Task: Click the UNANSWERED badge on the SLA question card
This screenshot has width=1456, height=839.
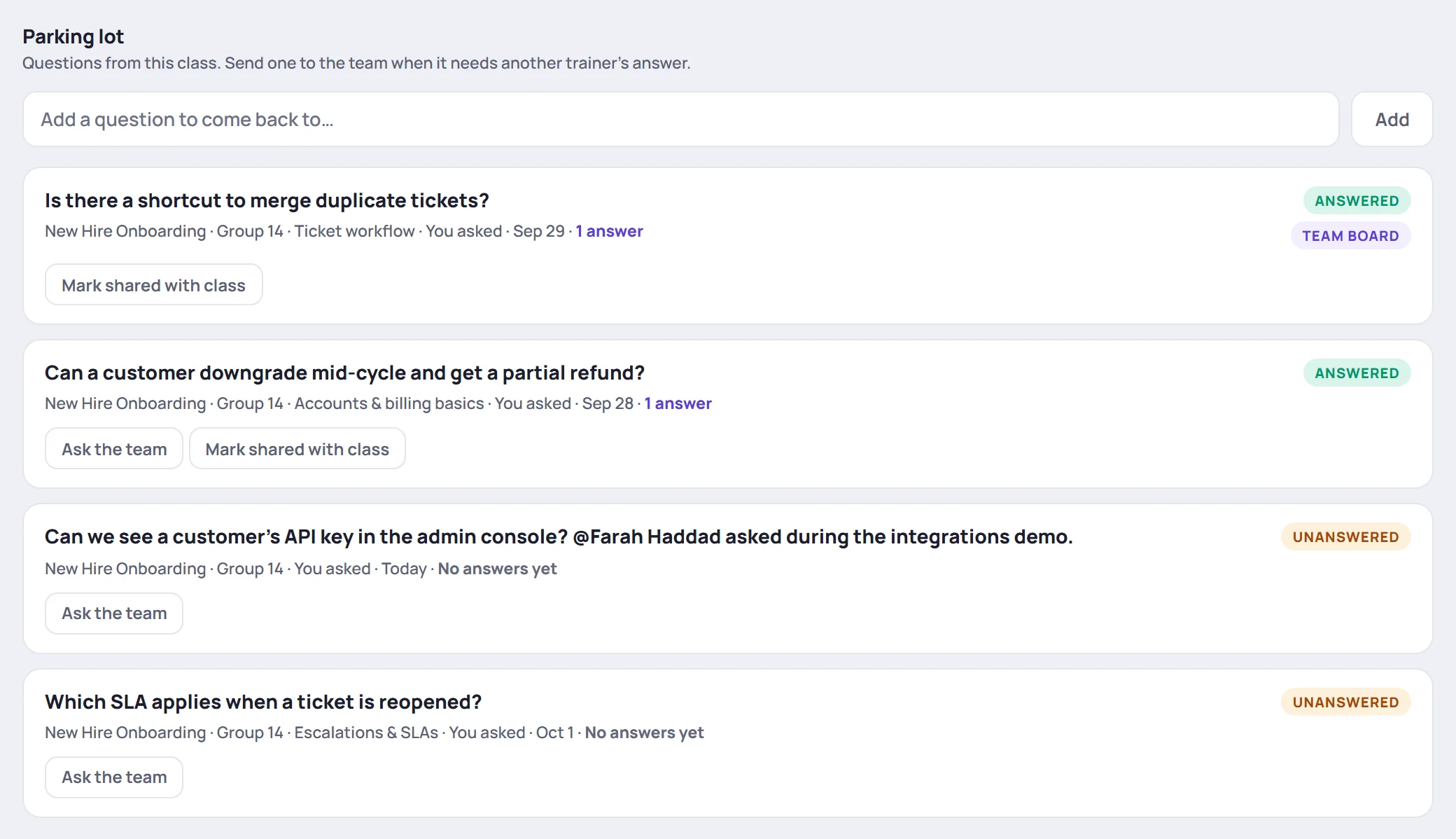Action: [1345, 702]
